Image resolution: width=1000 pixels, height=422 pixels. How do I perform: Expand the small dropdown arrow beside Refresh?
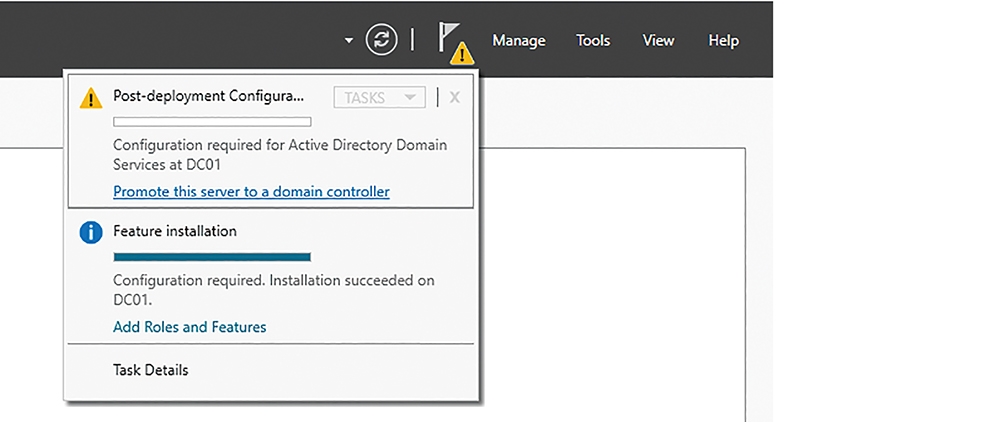(x=349, y=41)
